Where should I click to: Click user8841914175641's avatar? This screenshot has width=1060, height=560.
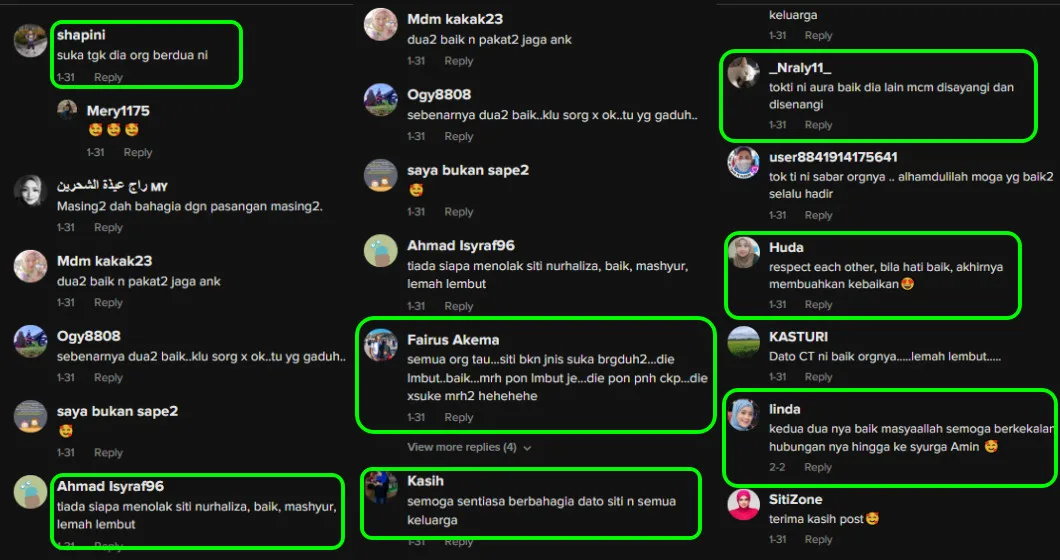pos(744,162)
